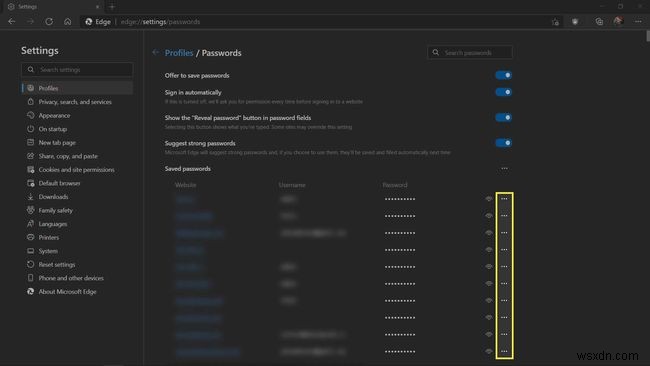The width and height of the screenshot is (650, 366).
Task: Open the profile avatar in the toolbar
Action: (618, 21)
